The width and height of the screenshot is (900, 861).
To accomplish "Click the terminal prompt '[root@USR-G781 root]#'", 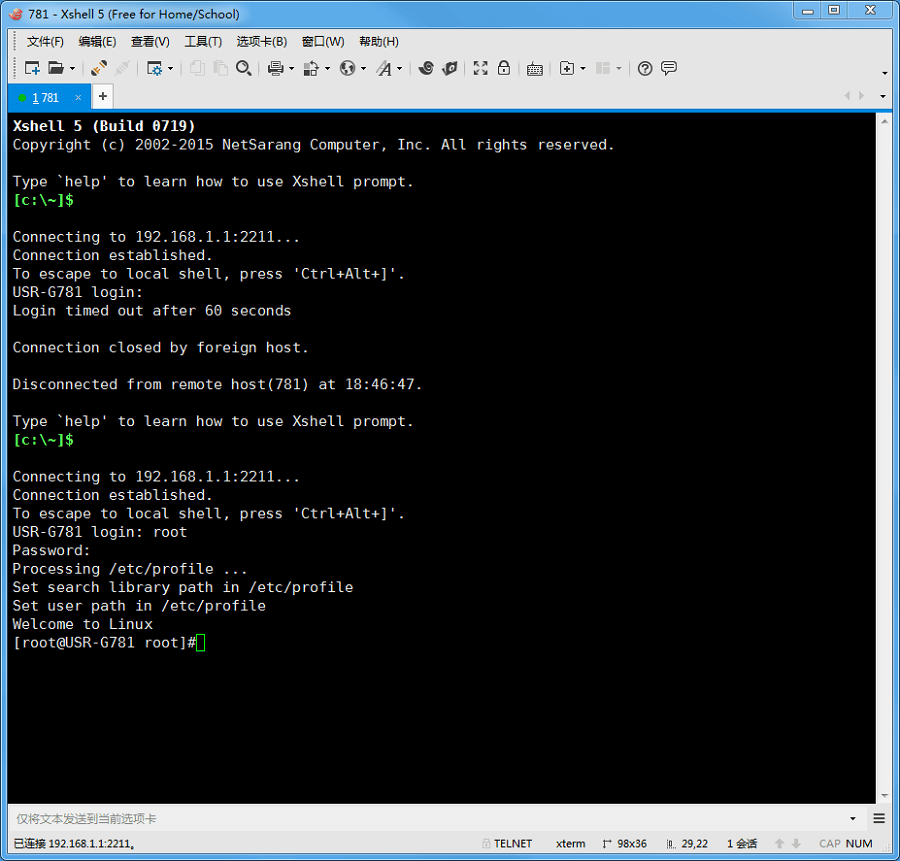I will pos(104,642).
